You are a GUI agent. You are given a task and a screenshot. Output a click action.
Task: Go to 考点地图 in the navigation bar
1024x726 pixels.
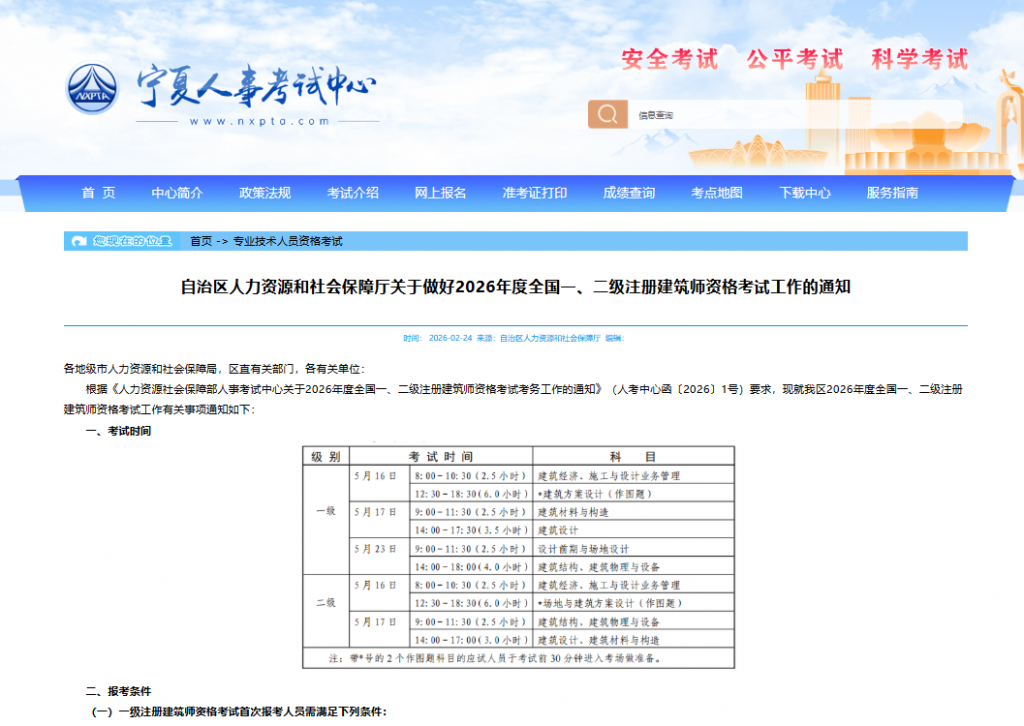(717, 193)
